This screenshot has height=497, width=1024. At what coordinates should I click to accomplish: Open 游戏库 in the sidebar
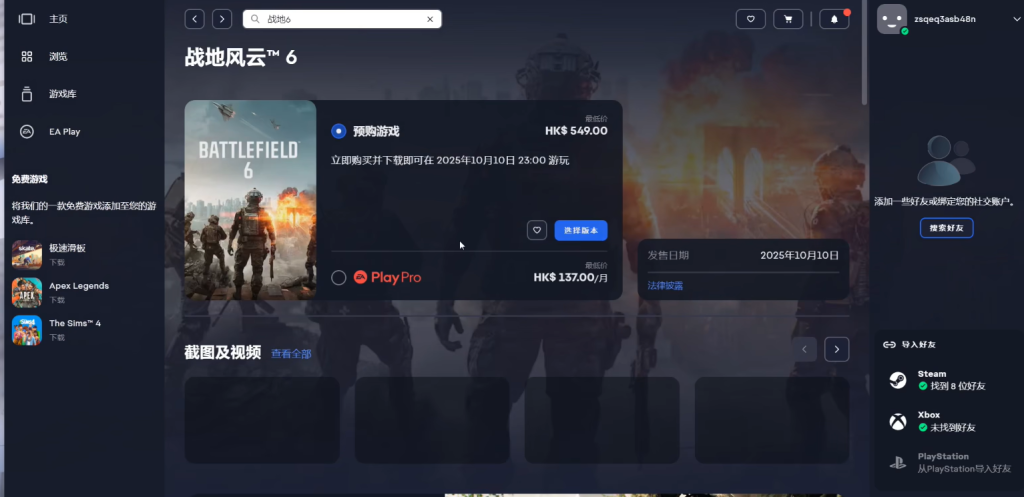[62, 94]
